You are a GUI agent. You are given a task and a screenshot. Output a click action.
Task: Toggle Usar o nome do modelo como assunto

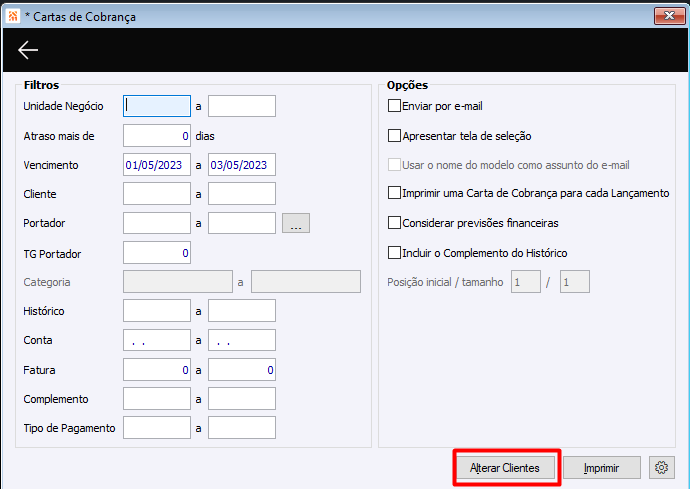(394, 165)
